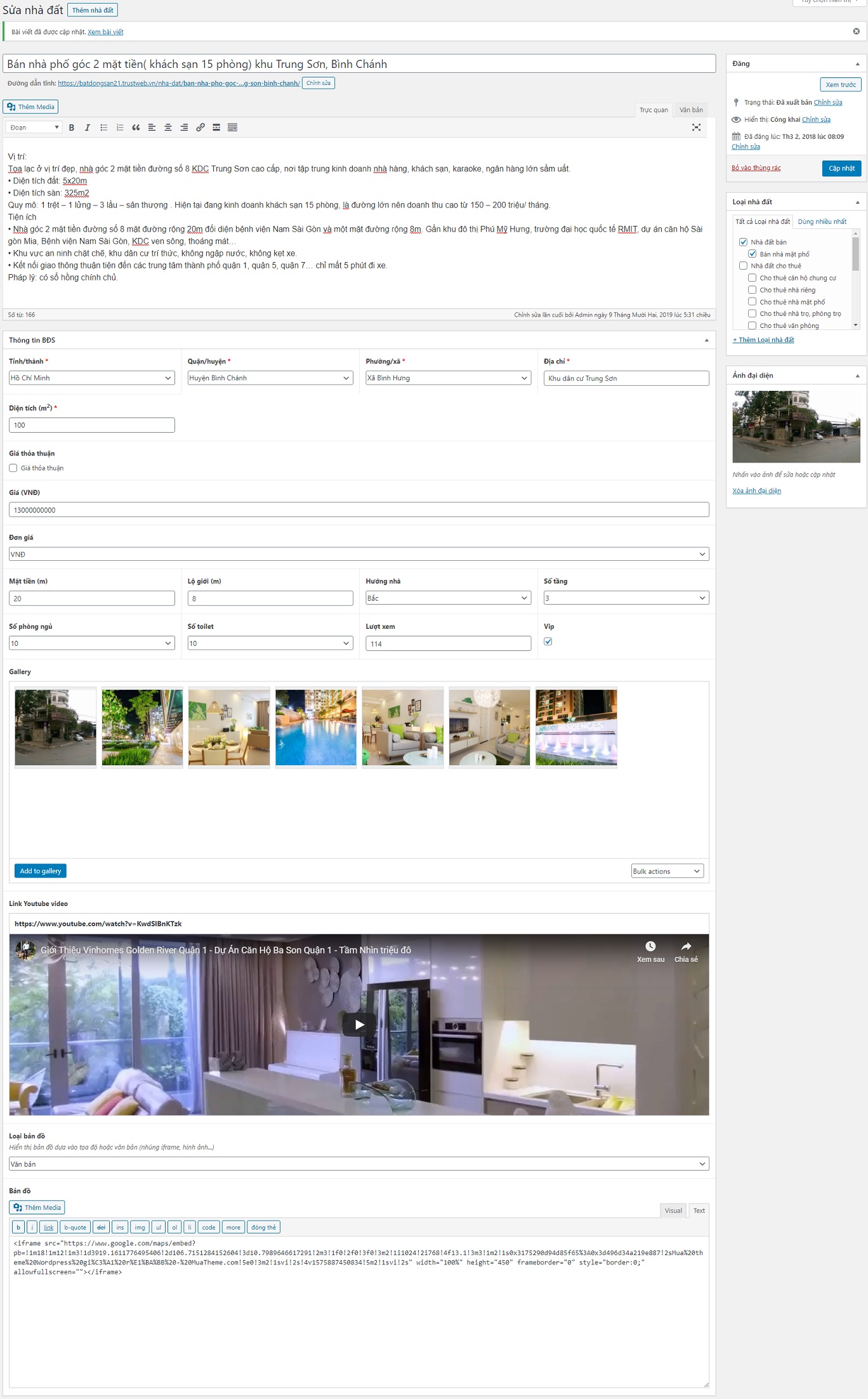Viewport: 868px width, 1399px height.
Task: Check the Cho thuê nhà riêng option
Action: pos(752,290)
